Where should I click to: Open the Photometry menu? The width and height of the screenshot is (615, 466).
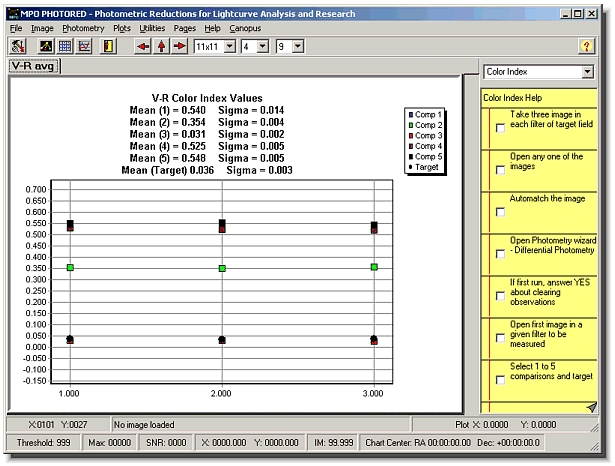83,28
